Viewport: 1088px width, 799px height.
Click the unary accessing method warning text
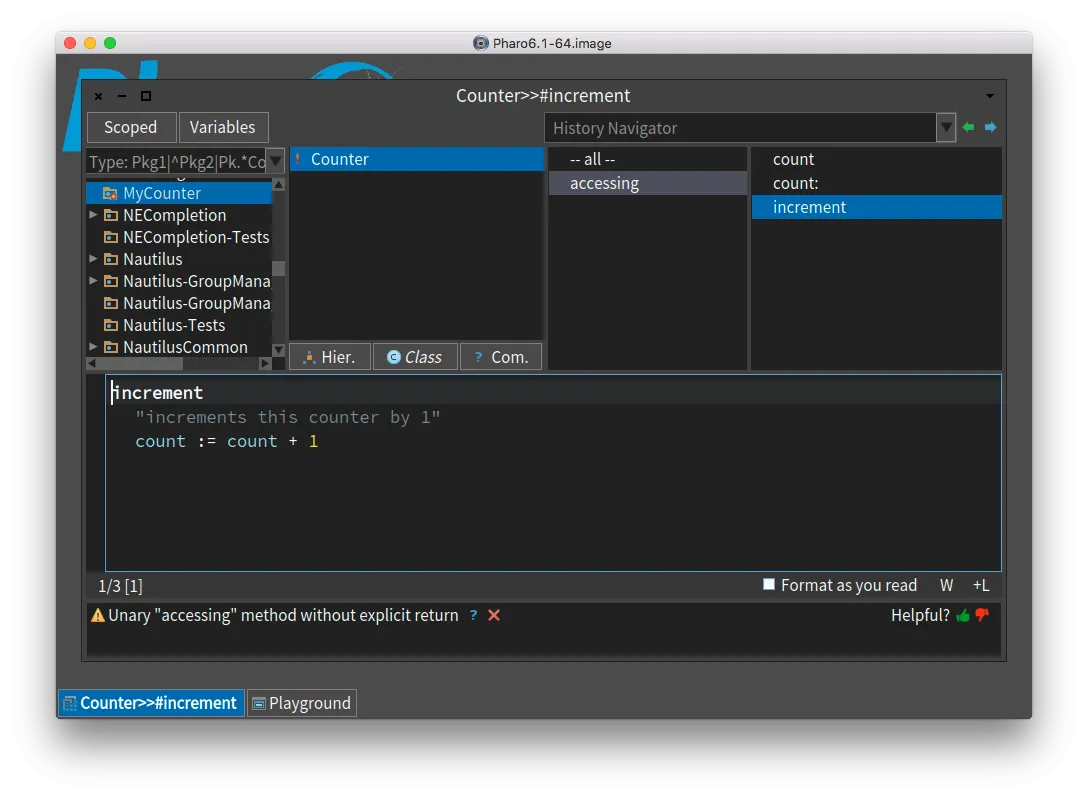pyautogui.click(x=283, y=615)
